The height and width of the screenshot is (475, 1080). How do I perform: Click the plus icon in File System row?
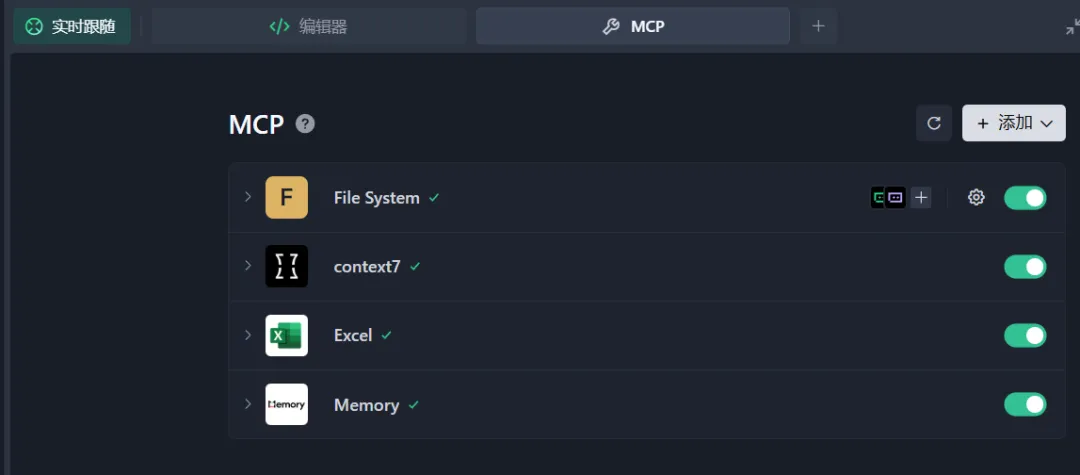click(921, 198)
